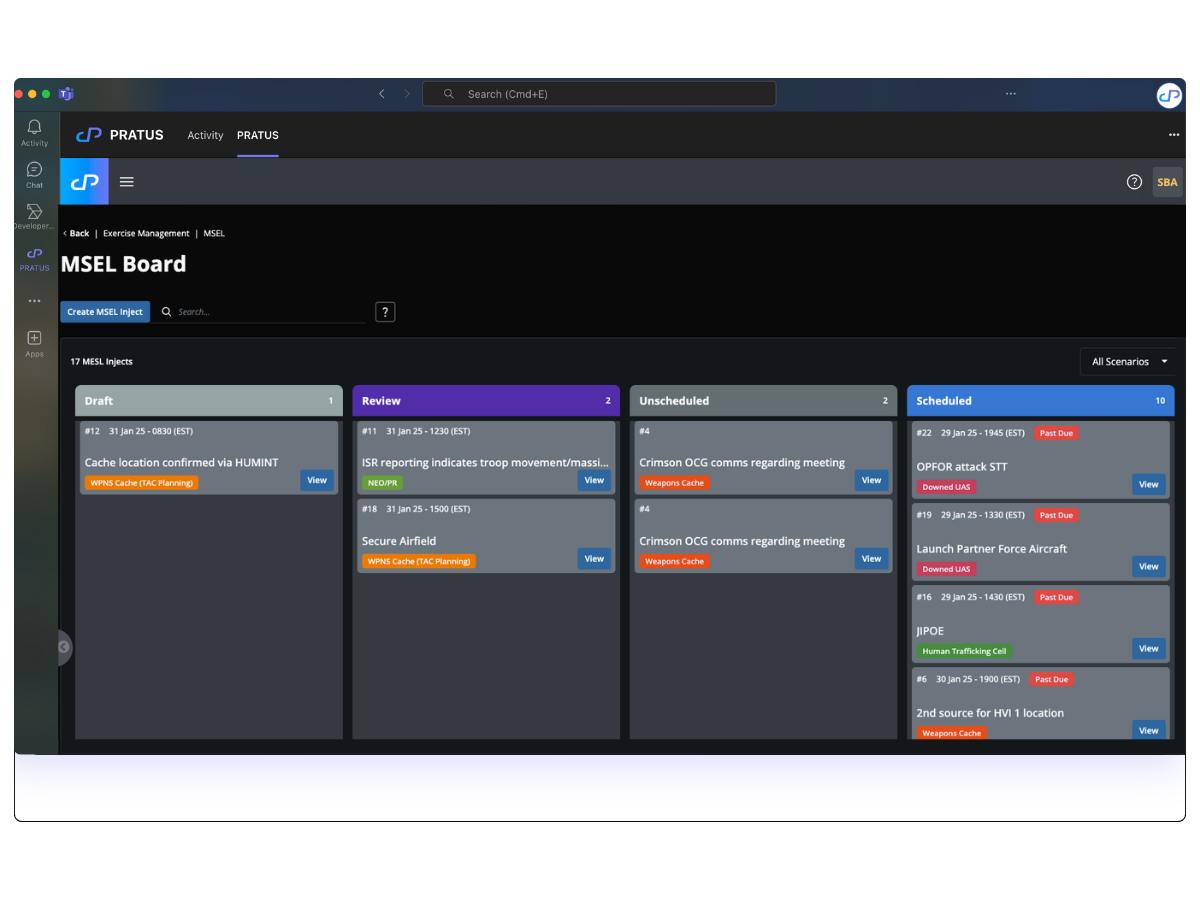Click the Exercise Management breadcrumb
This screenshot has width=1200, height=900.
(146, 233)
